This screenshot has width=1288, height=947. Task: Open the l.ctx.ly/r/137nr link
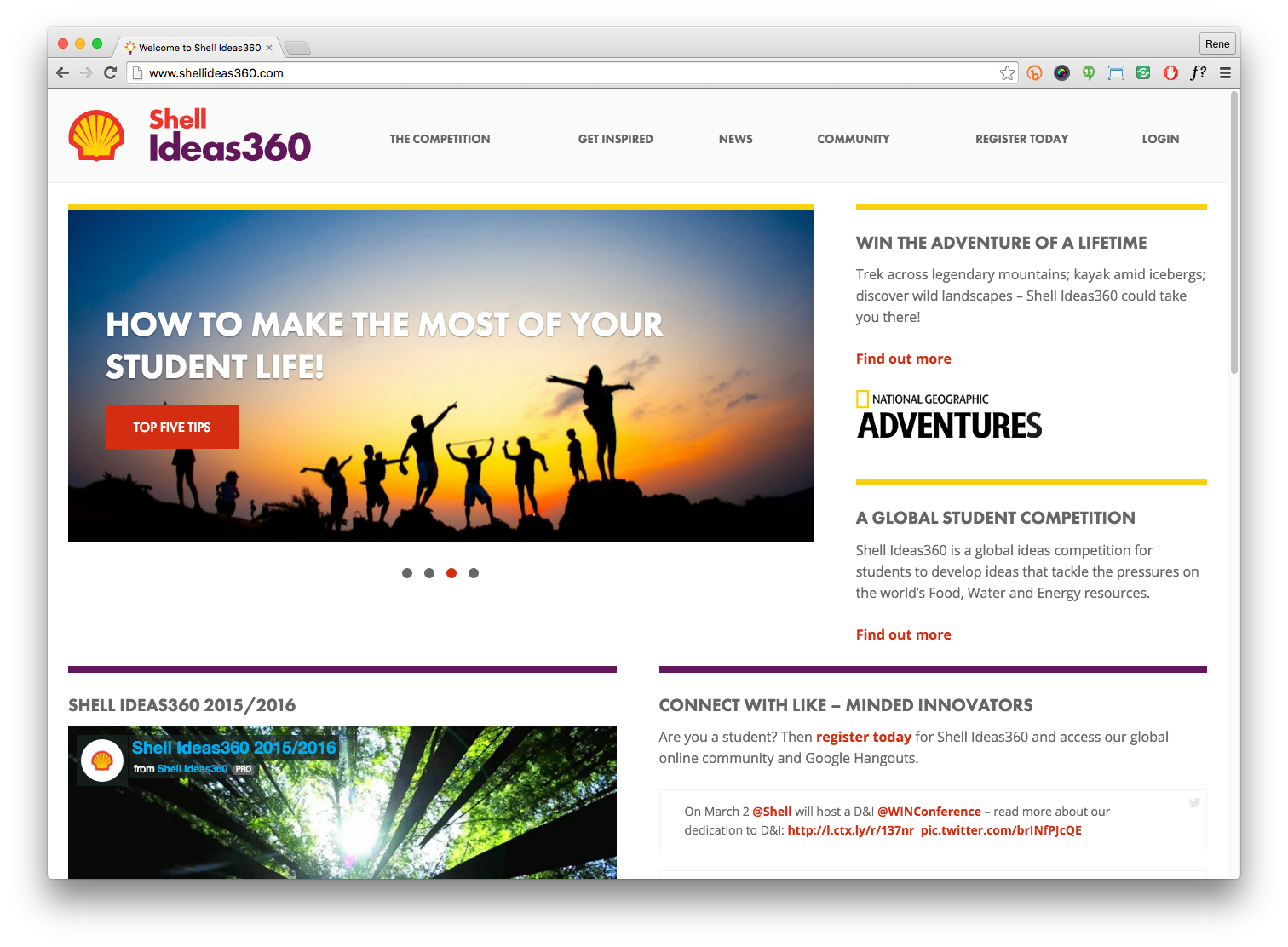[850, 830]
